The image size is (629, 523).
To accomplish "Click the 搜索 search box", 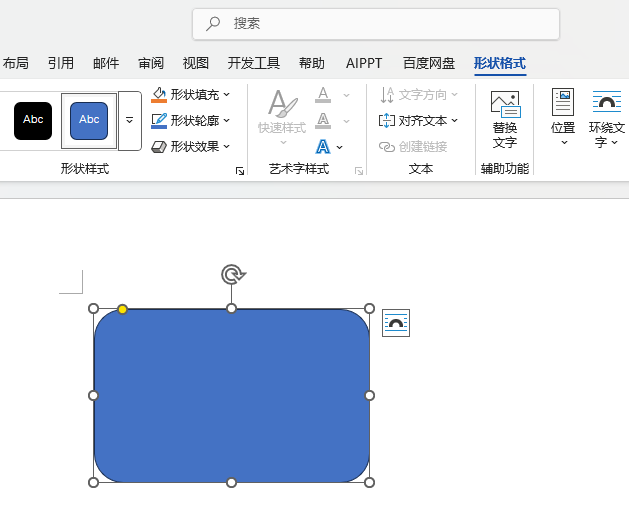I will pyautogui.click(x=376, y=23).
